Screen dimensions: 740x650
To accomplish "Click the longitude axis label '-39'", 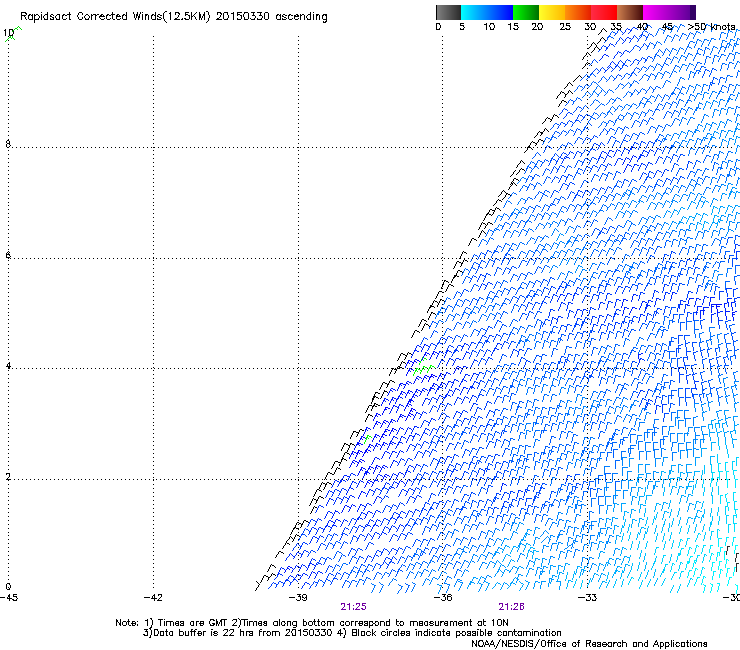I will tap(298, 598).
